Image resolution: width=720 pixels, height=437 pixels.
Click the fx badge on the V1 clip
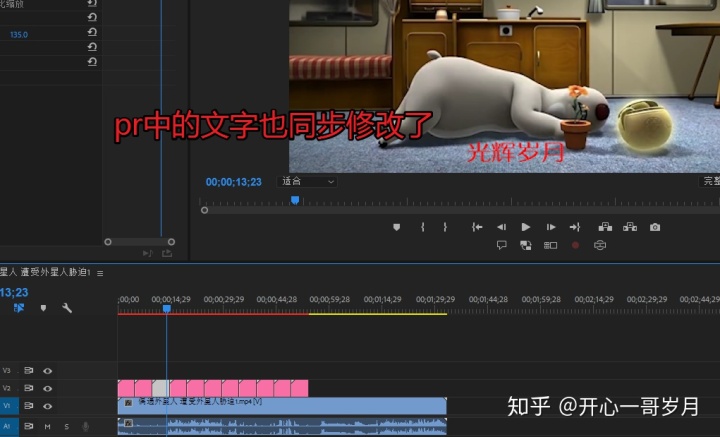point(129,403)
